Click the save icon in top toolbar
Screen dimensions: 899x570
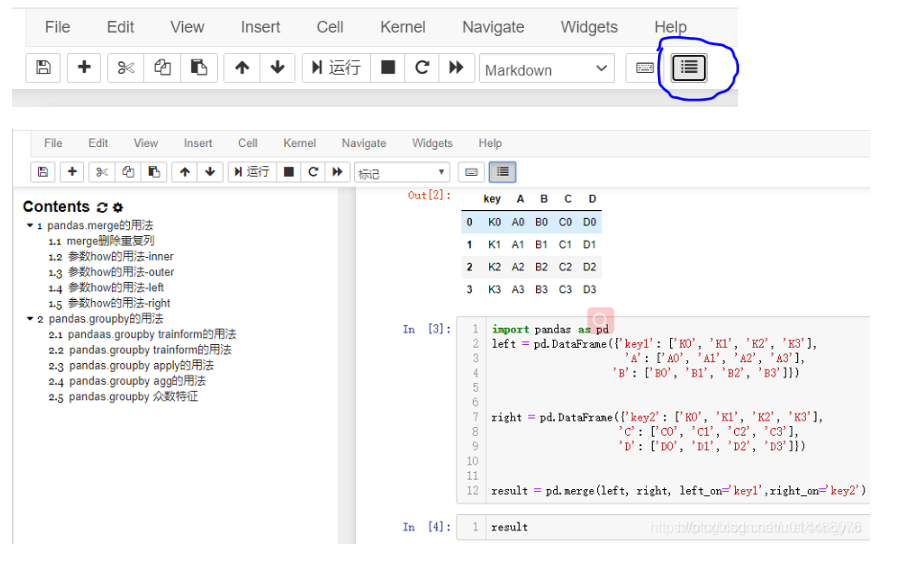tap(43, 68)
